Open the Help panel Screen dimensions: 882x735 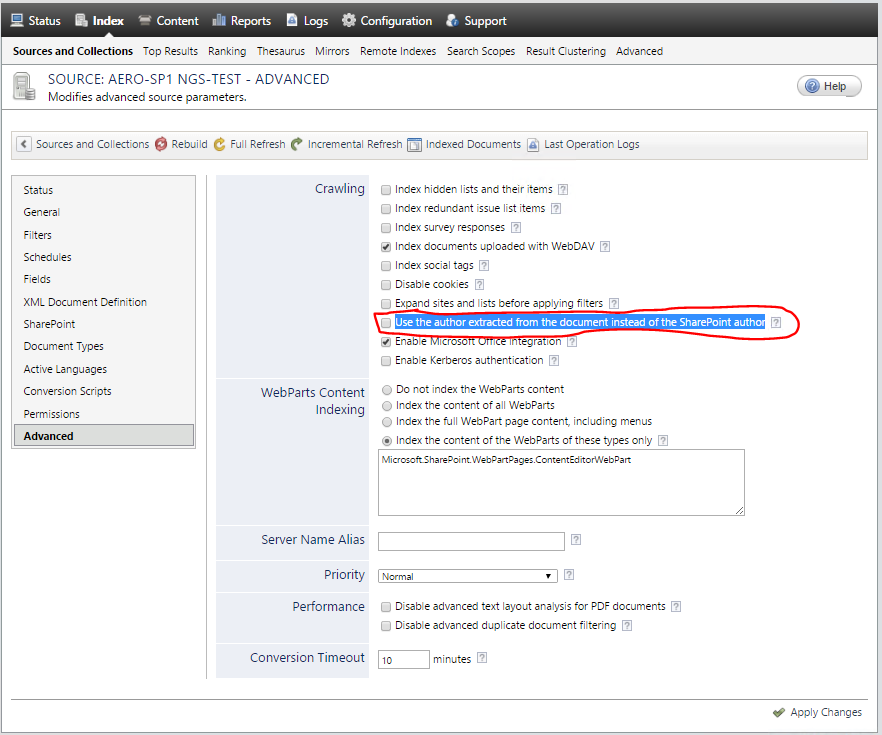[828, 85]
